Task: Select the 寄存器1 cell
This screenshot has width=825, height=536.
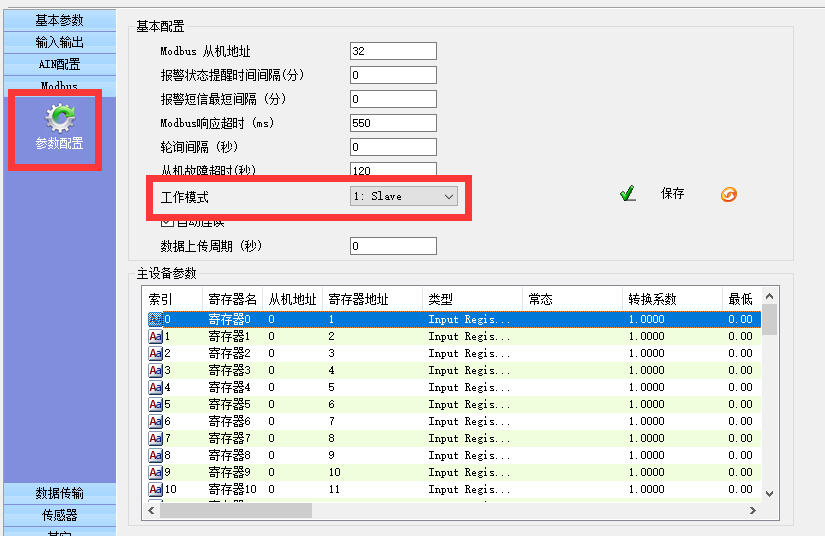Action: tap(229, 337)
